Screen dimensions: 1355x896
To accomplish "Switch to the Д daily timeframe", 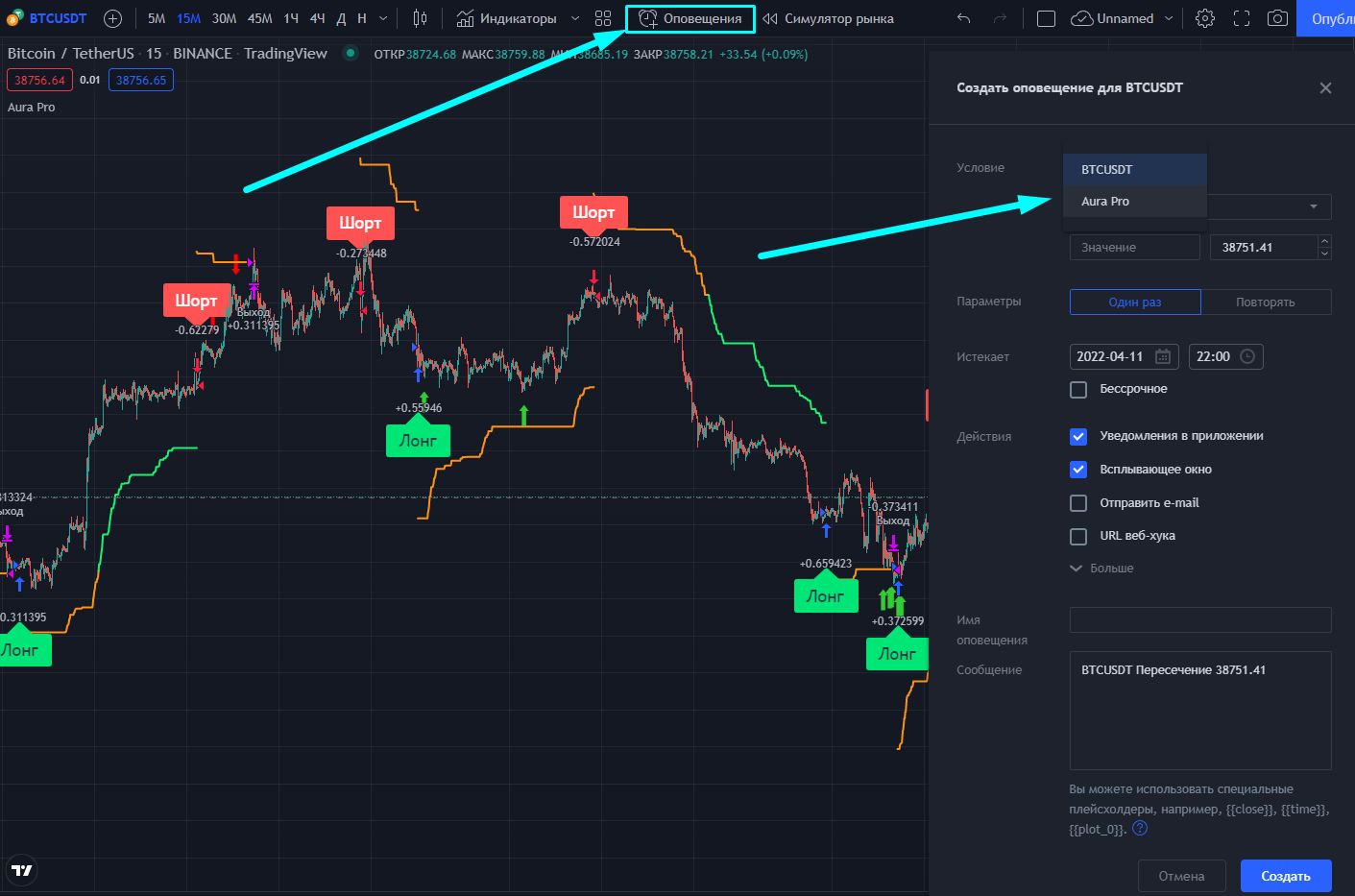I will [341, 18].
